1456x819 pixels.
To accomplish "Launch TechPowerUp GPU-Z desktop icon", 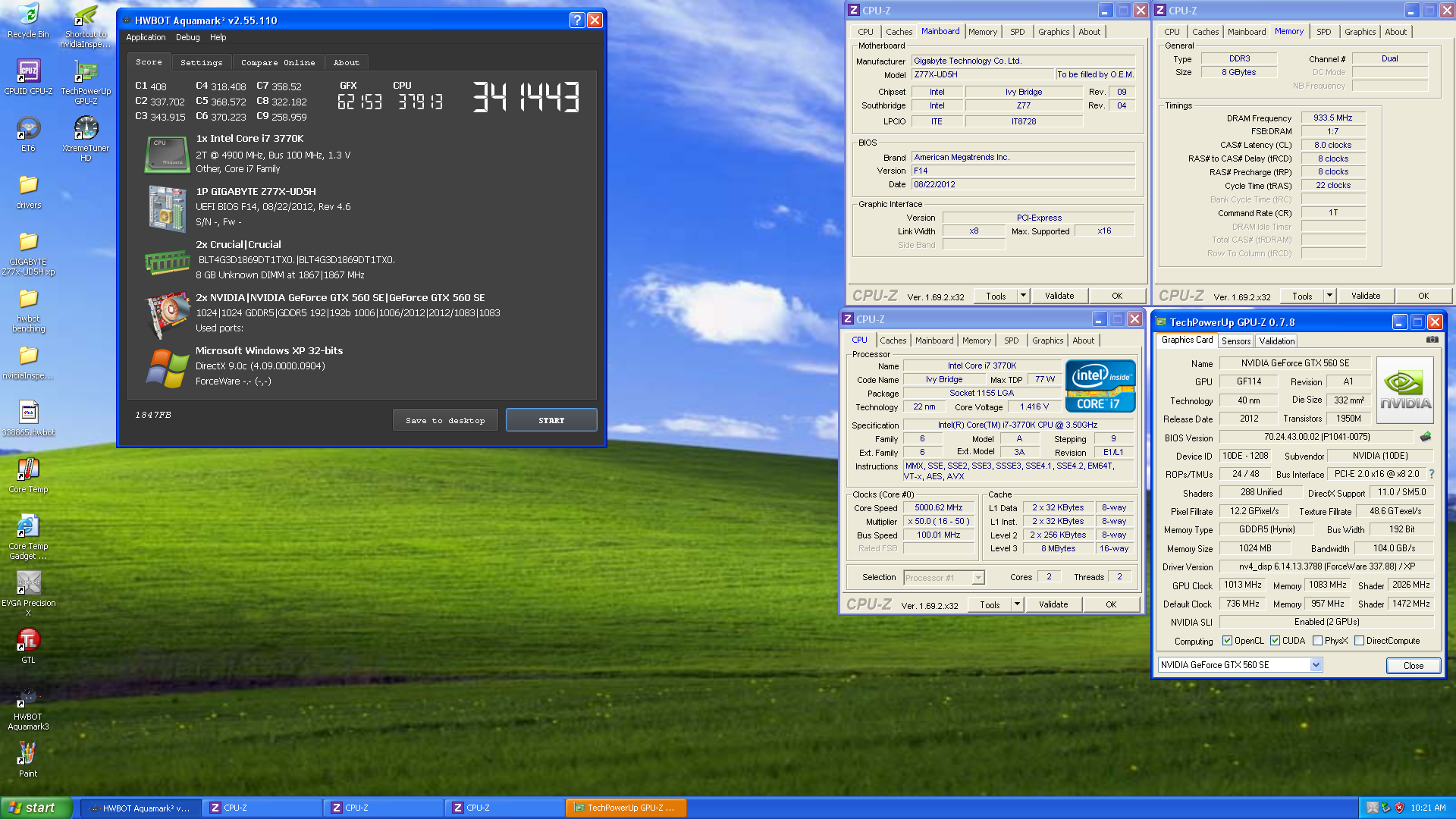I will click(86, 82).
